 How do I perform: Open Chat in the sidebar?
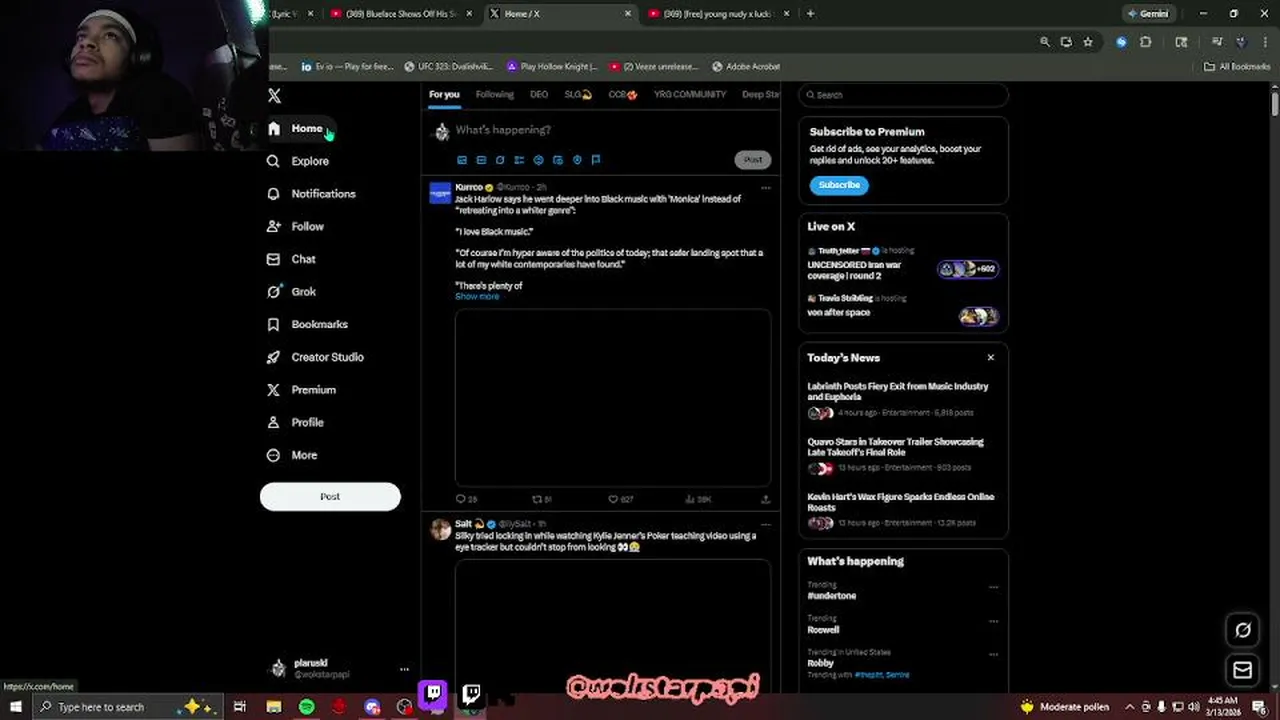pyautogui.click(x=291, y=259)
